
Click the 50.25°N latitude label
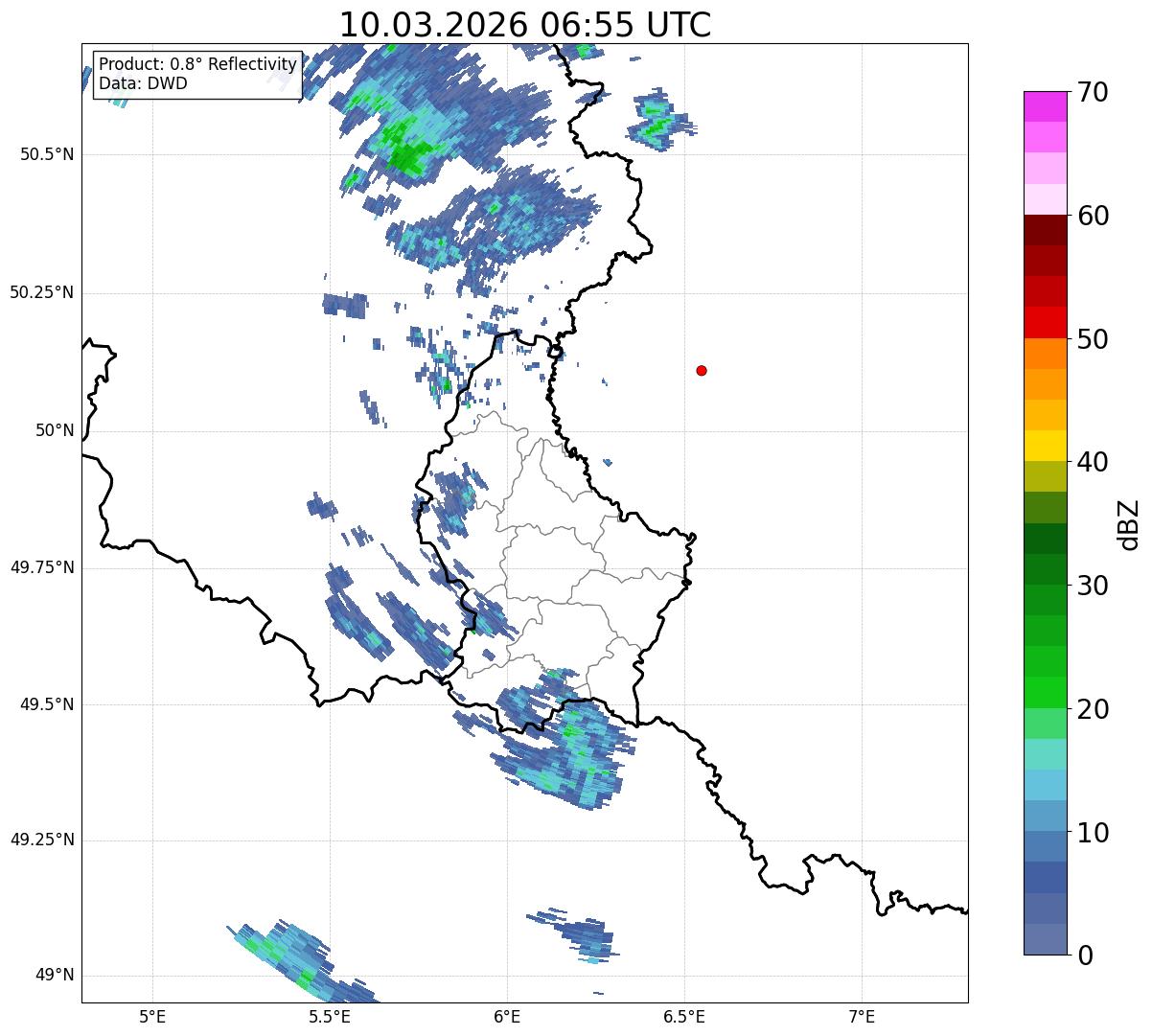pyautogui.click(x=42, y=292)
